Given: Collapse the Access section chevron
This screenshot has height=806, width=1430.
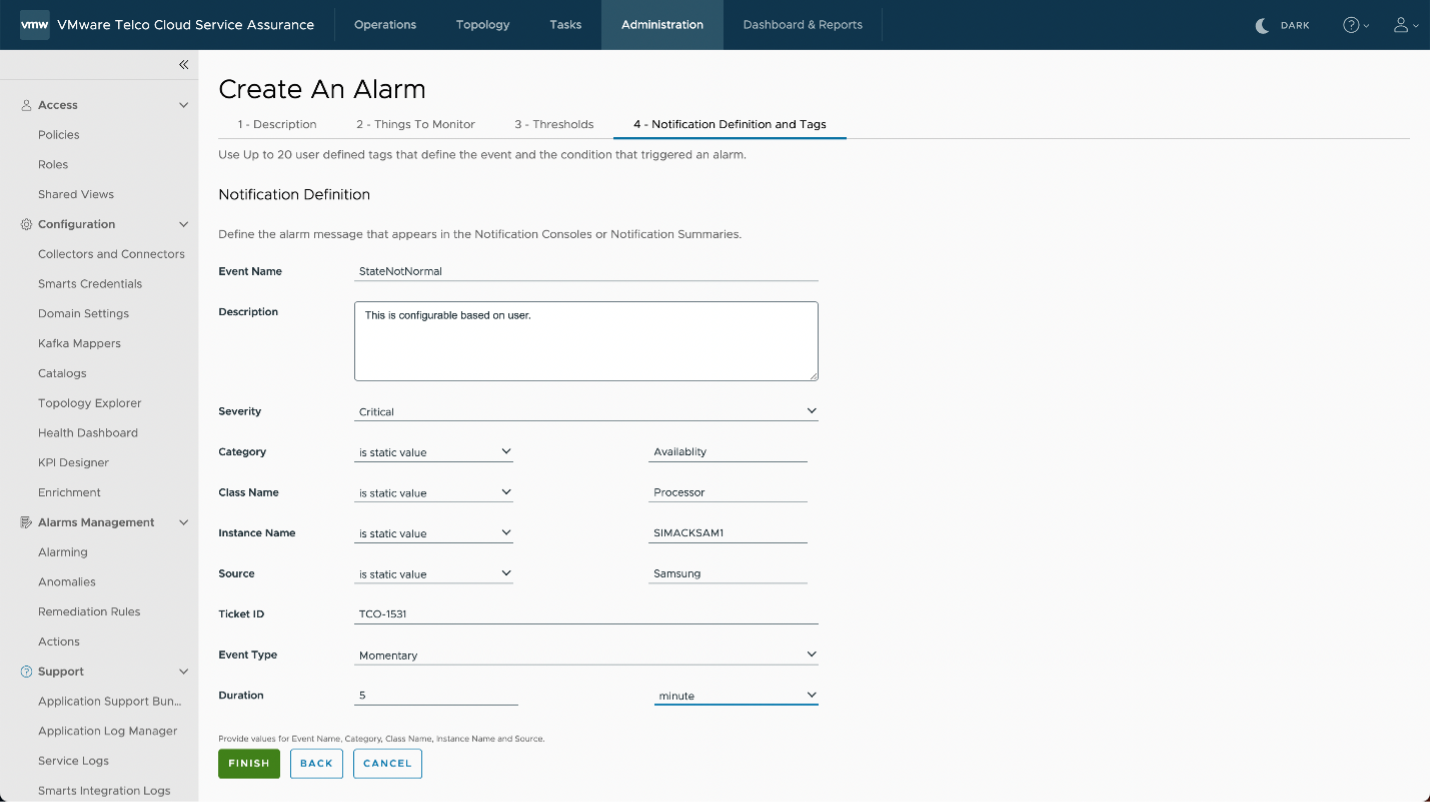Looking at the screenshot, I should 184,105.
